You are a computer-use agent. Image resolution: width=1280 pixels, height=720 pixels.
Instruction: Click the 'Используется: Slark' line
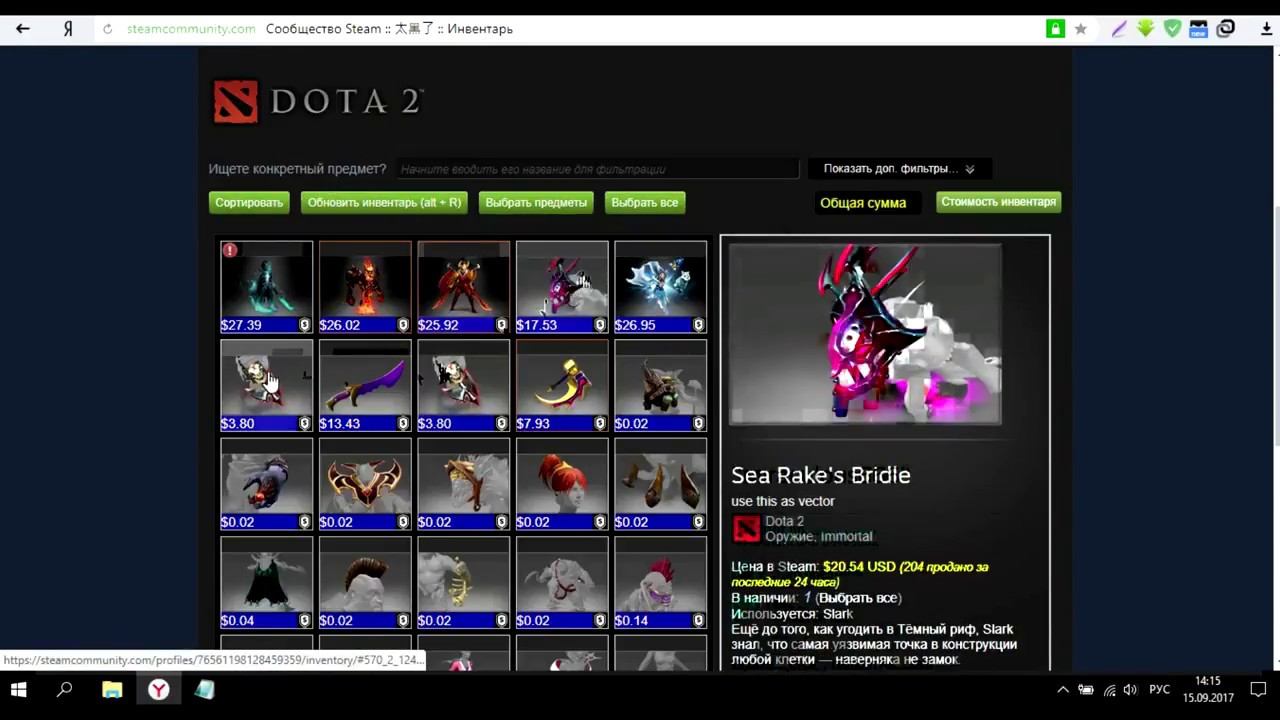point(792,613)
